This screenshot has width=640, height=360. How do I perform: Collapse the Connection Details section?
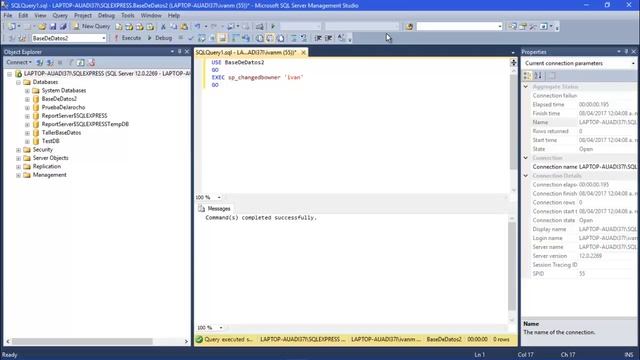[x=526, y=176]
